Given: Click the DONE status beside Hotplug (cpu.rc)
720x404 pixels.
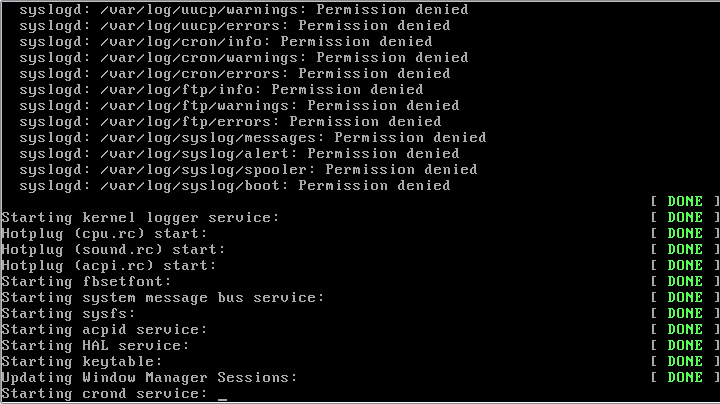Looking at the screenshot, I should pyautogui.click(x=685, y=233).
